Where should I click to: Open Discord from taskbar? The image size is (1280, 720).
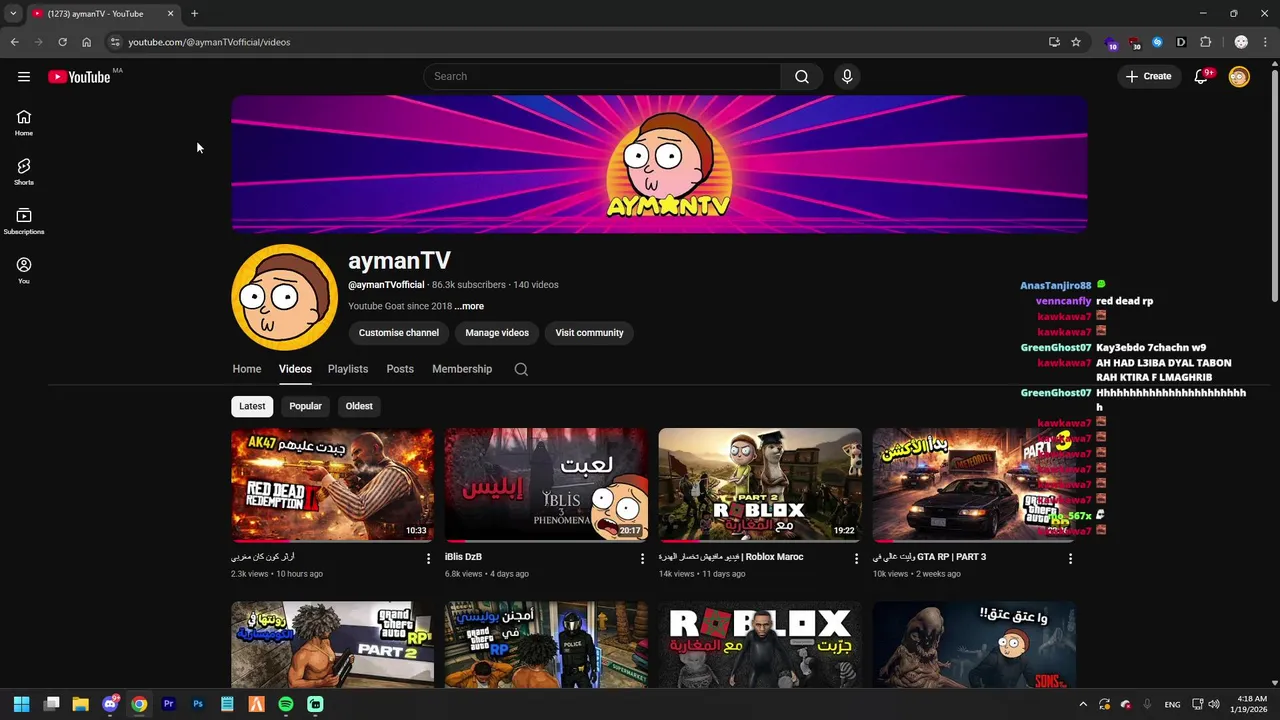tap(110, 704)
